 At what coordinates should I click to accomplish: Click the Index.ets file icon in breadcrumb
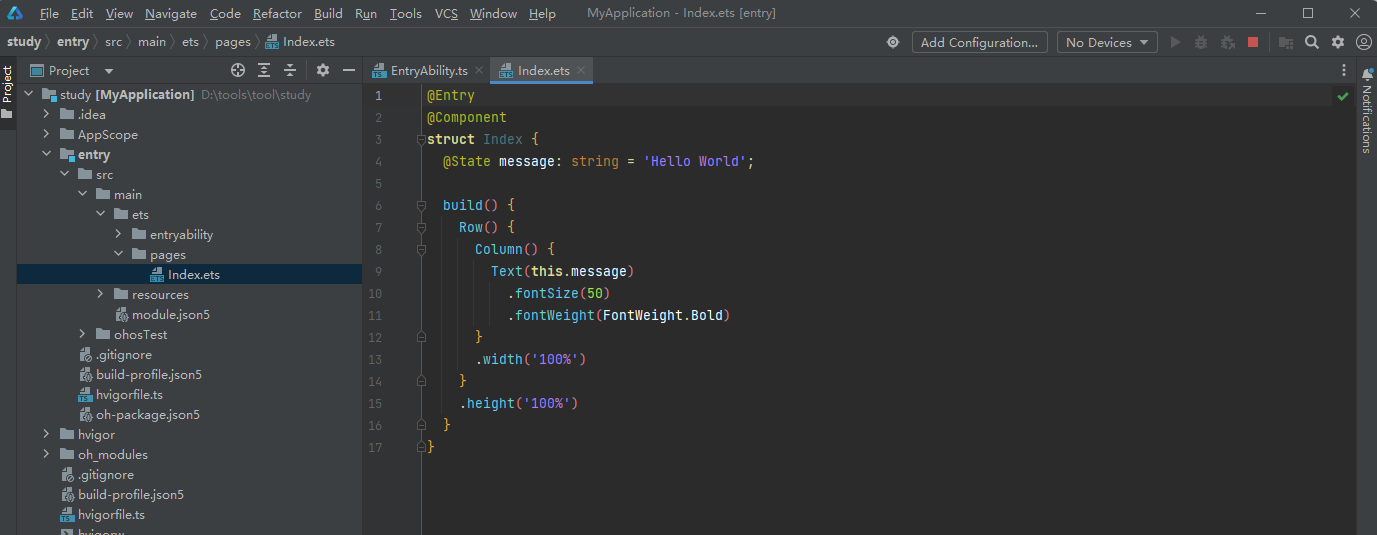[x=272, y=42]
